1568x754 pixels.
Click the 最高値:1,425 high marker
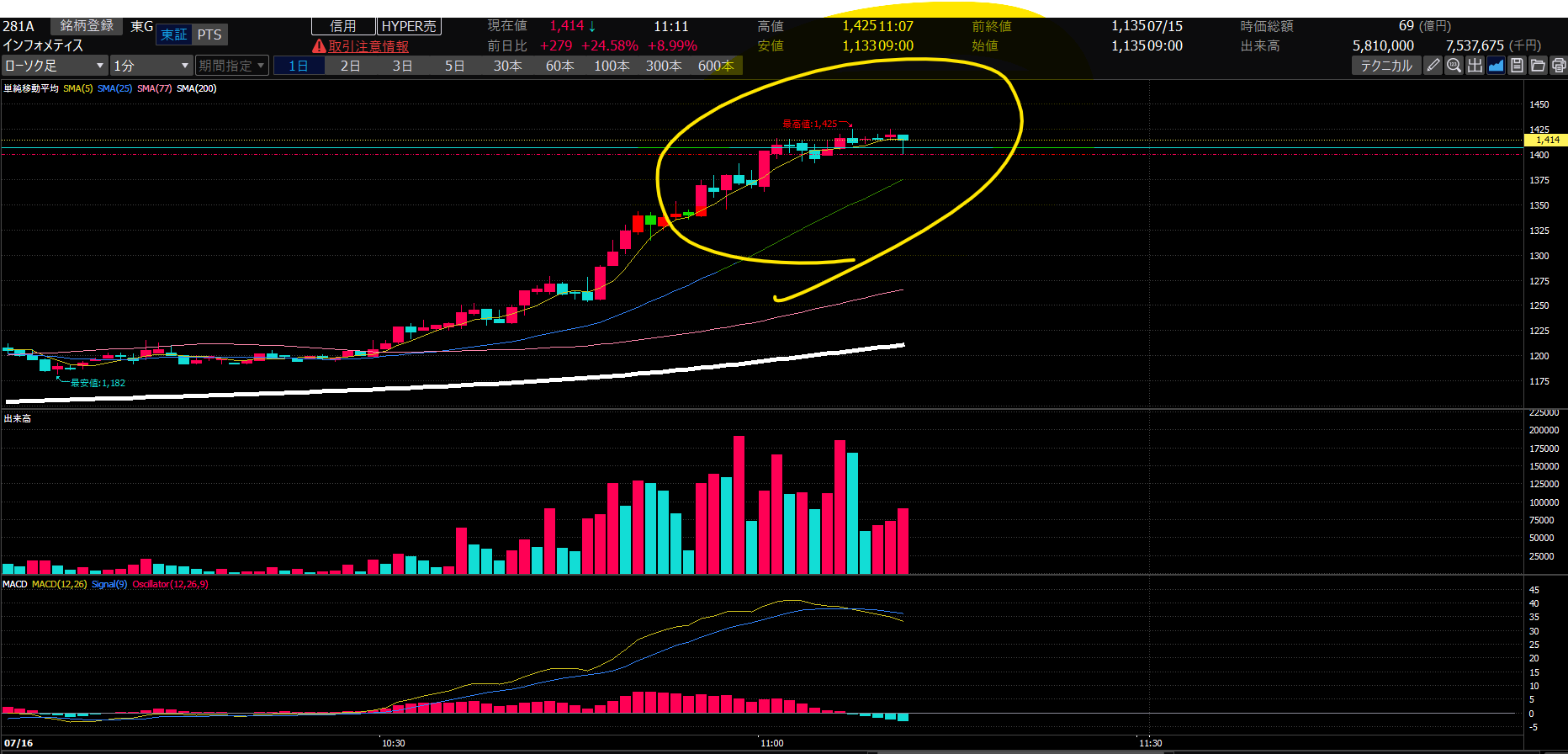[809, 124]
